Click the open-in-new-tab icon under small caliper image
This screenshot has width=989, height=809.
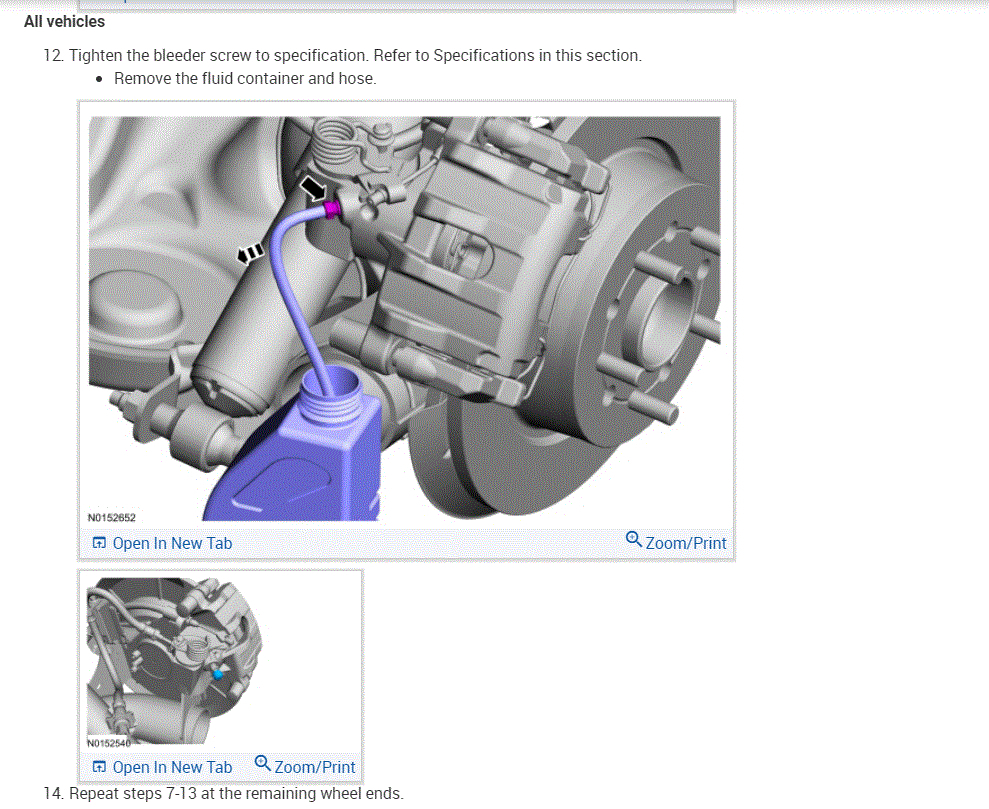[99, 767]
